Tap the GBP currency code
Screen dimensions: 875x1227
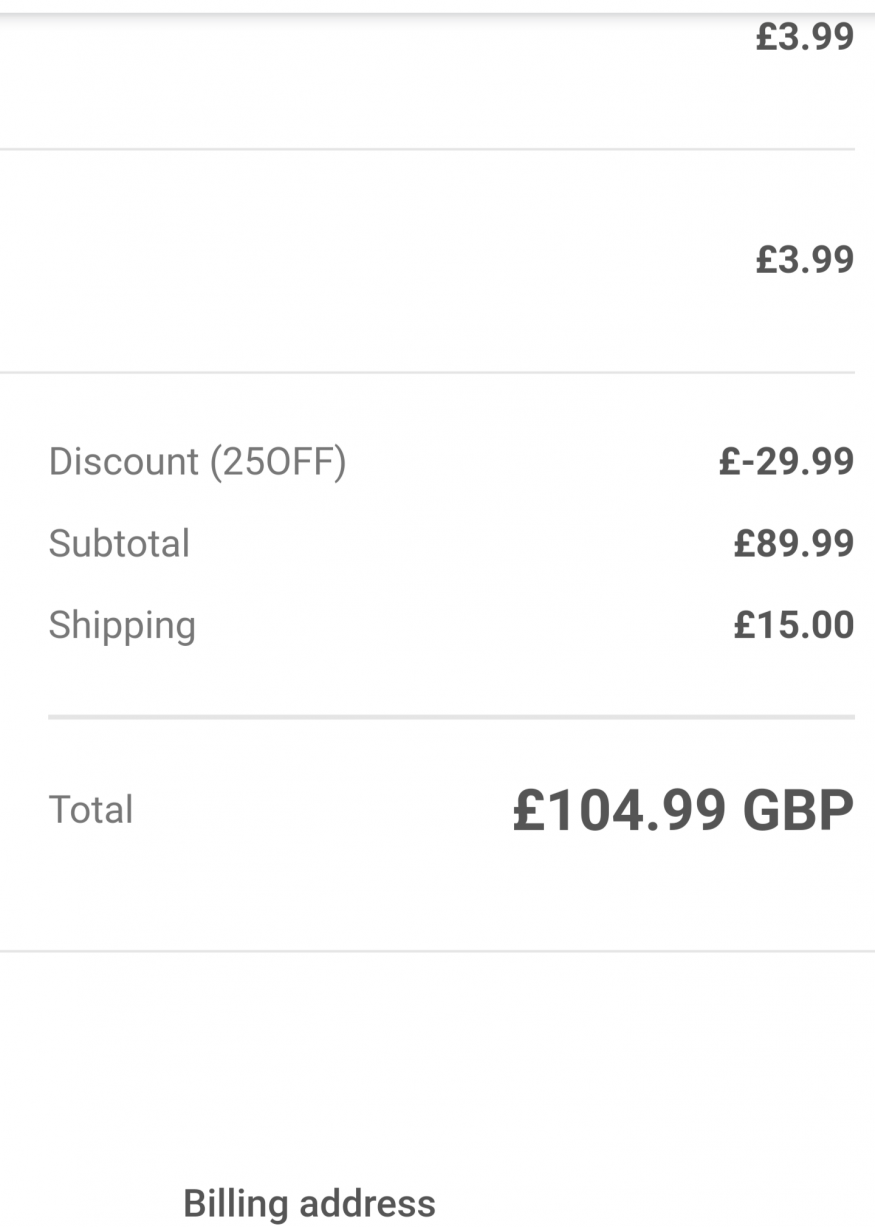(x=798, y=811)
